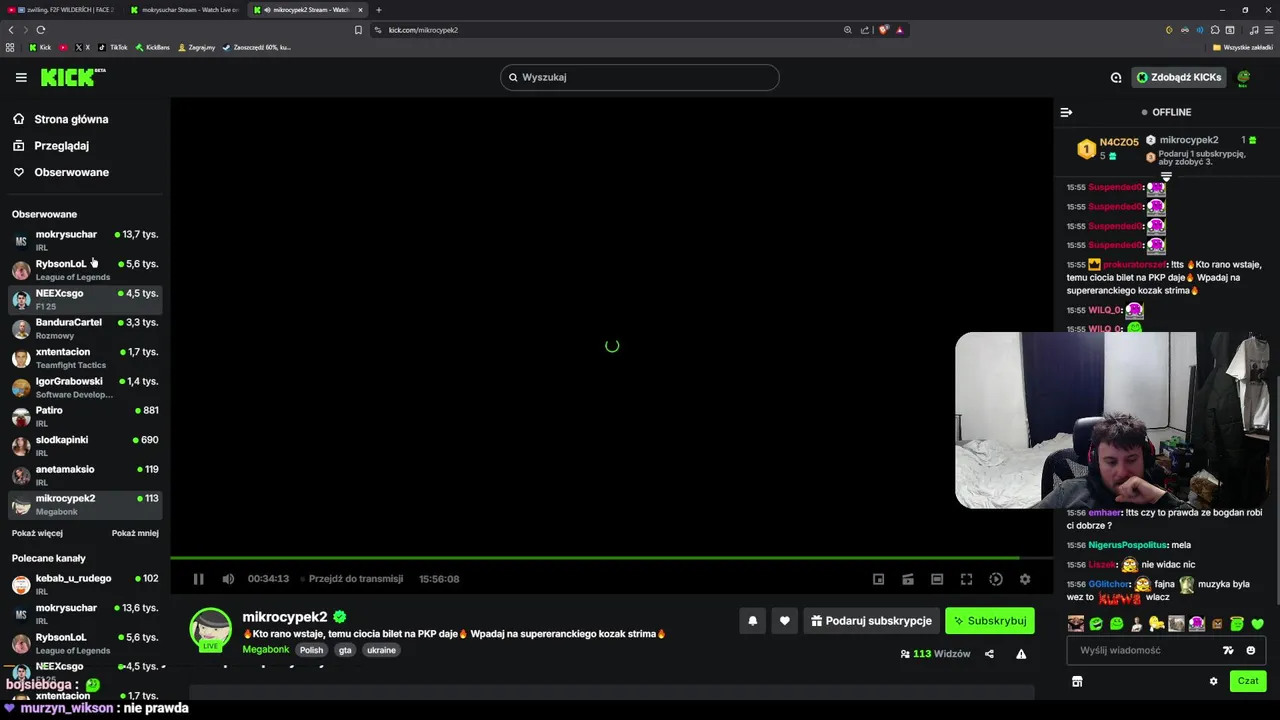Toggle channel notification bell
This screenshot has width=1280, height=720.
coord(753,621)
